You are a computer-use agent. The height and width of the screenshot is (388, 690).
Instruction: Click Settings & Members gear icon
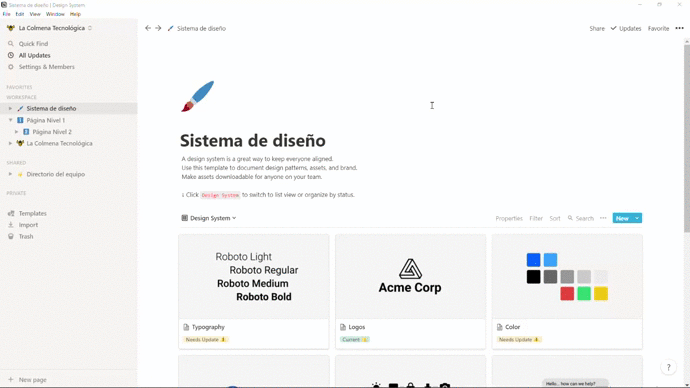coord(11,67)
